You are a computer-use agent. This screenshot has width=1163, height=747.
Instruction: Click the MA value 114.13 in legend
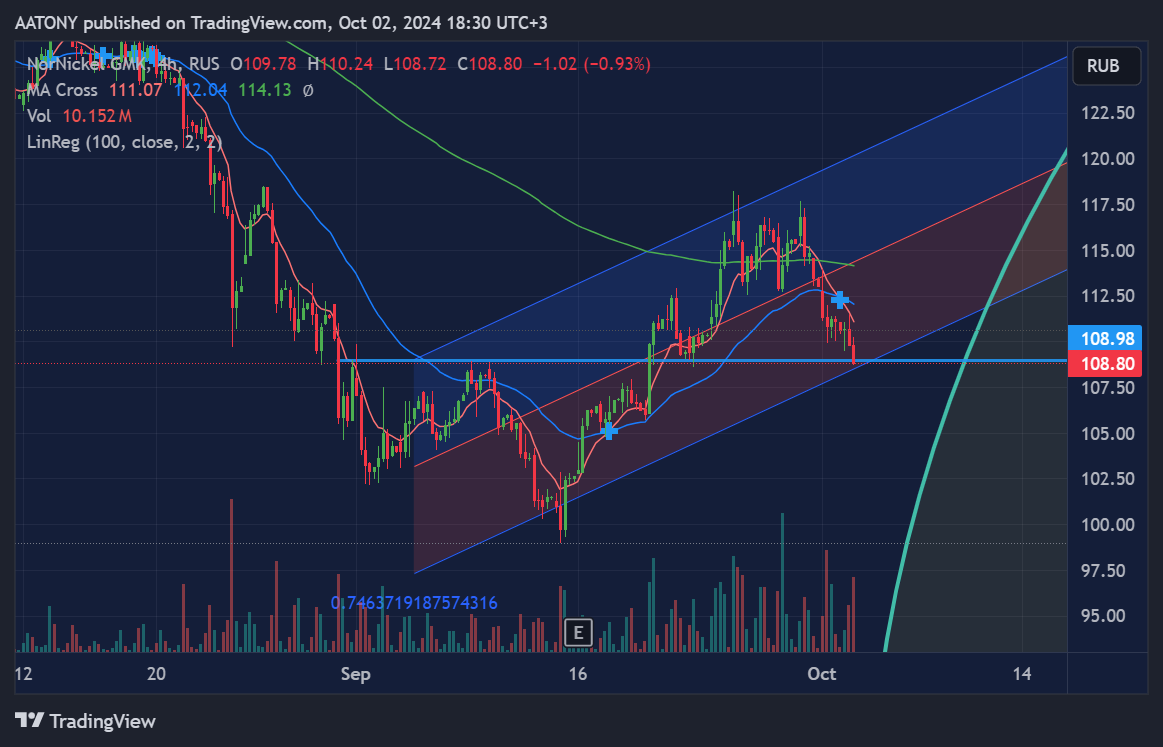coord(265,91)
